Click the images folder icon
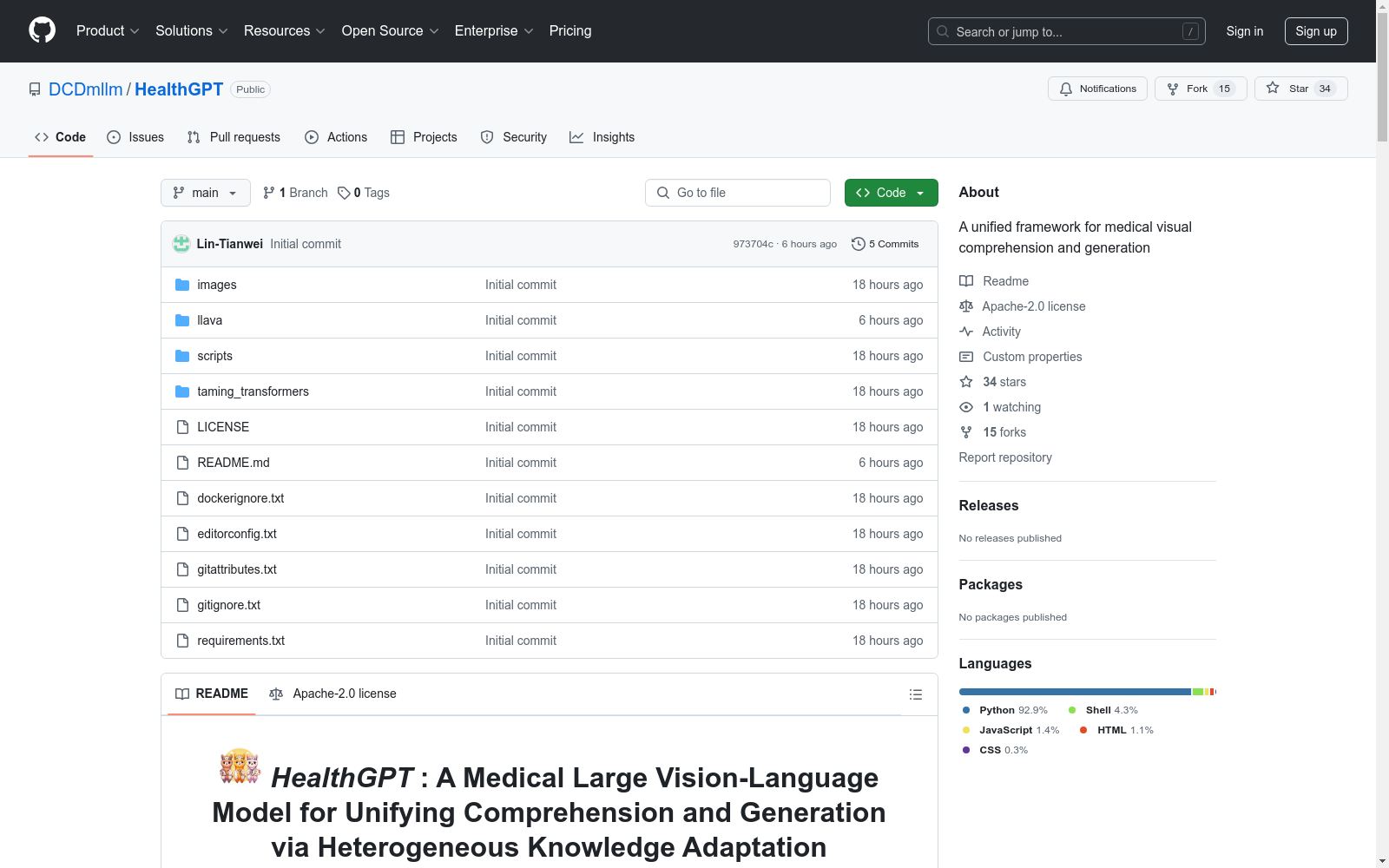Image resolution: width=1389 pixels, height=868 pixels. point(182,285)
